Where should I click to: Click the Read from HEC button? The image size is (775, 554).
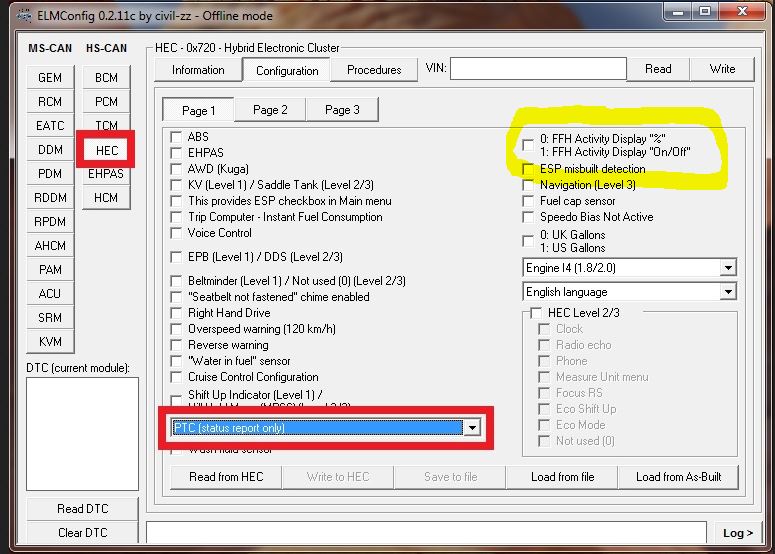pyautogui.click(x=226, y=477)
